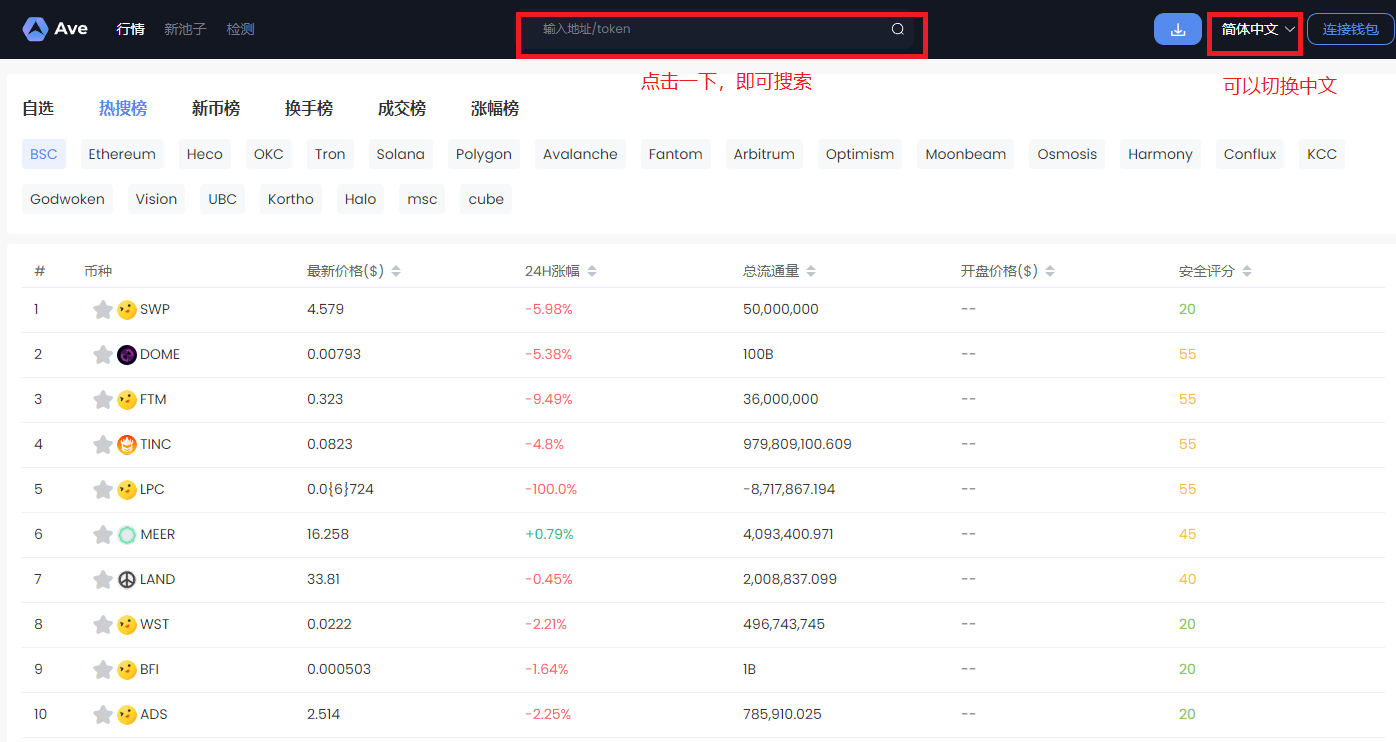Click the WST token emoji icon
The height and width of the screenshot is (742, 1396).
point(127,625)
